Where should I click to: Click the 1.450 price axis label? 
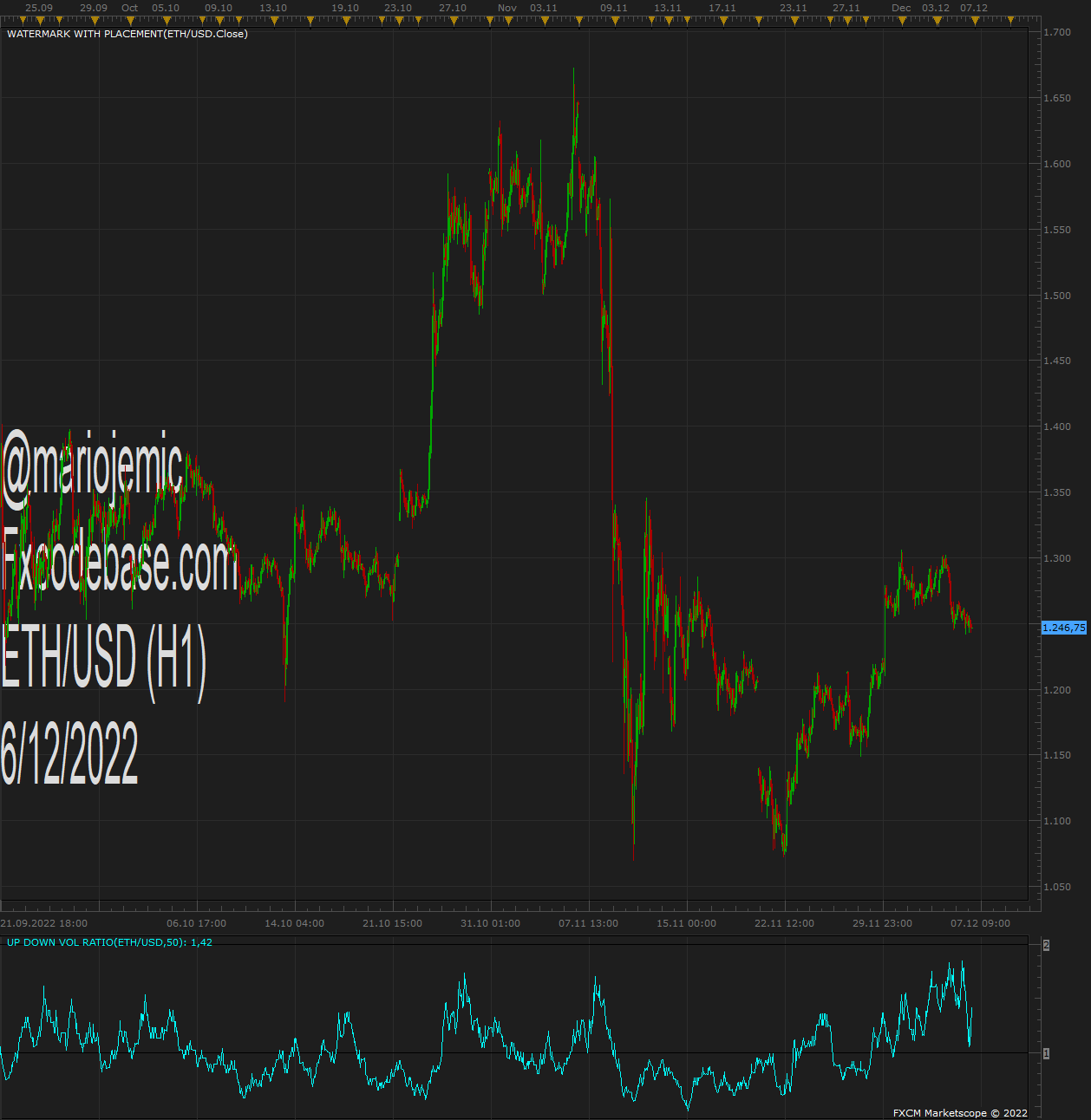point(1057,361)
